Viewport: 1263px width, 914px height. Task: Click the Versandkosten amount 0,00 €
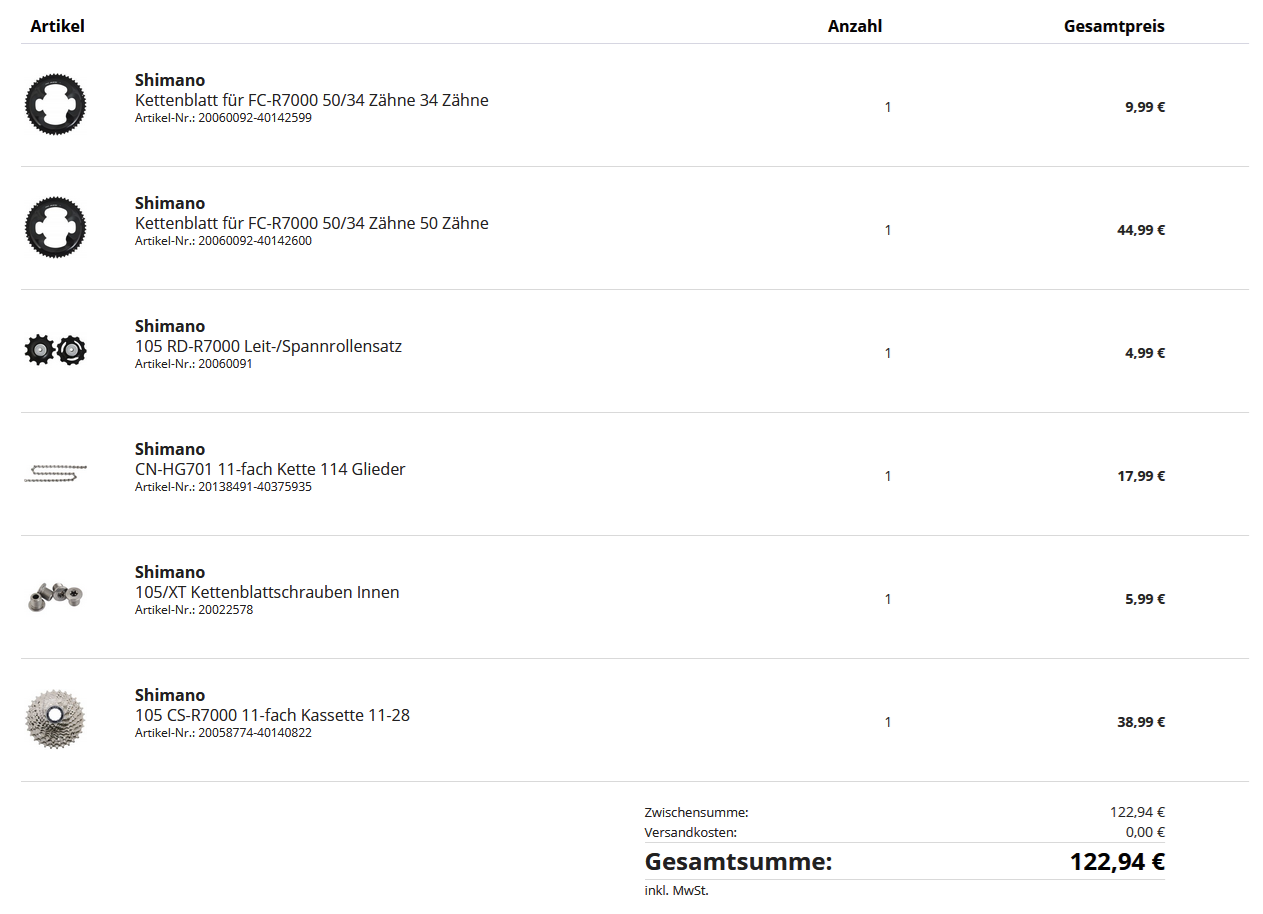pos(1145,832)
